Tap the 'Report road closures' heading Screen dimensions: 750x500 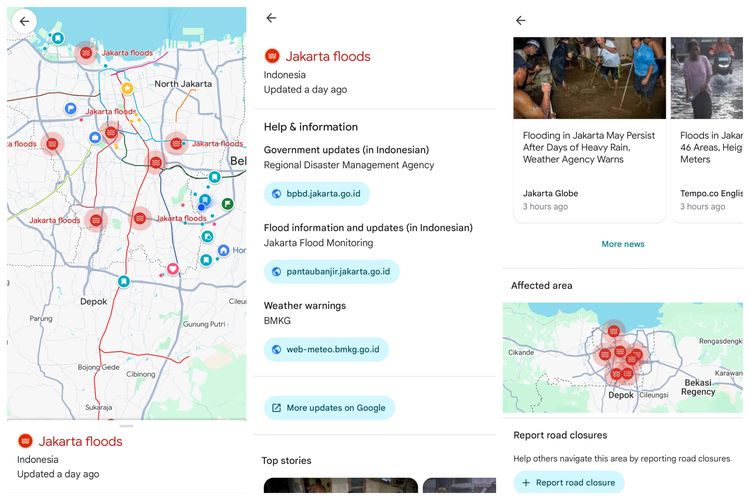pos(560,435)
